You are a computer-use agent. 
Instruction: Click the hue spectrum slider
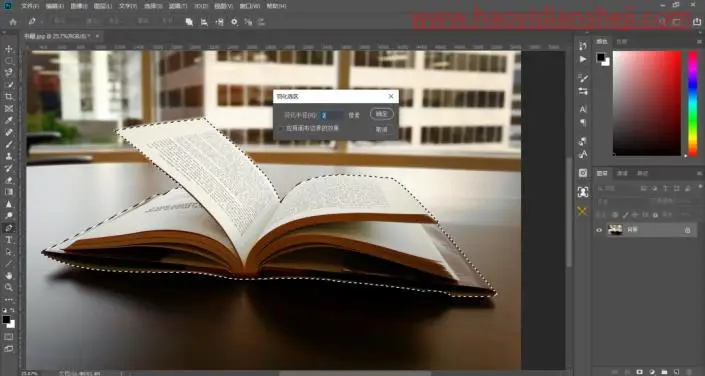coord(693,103)
